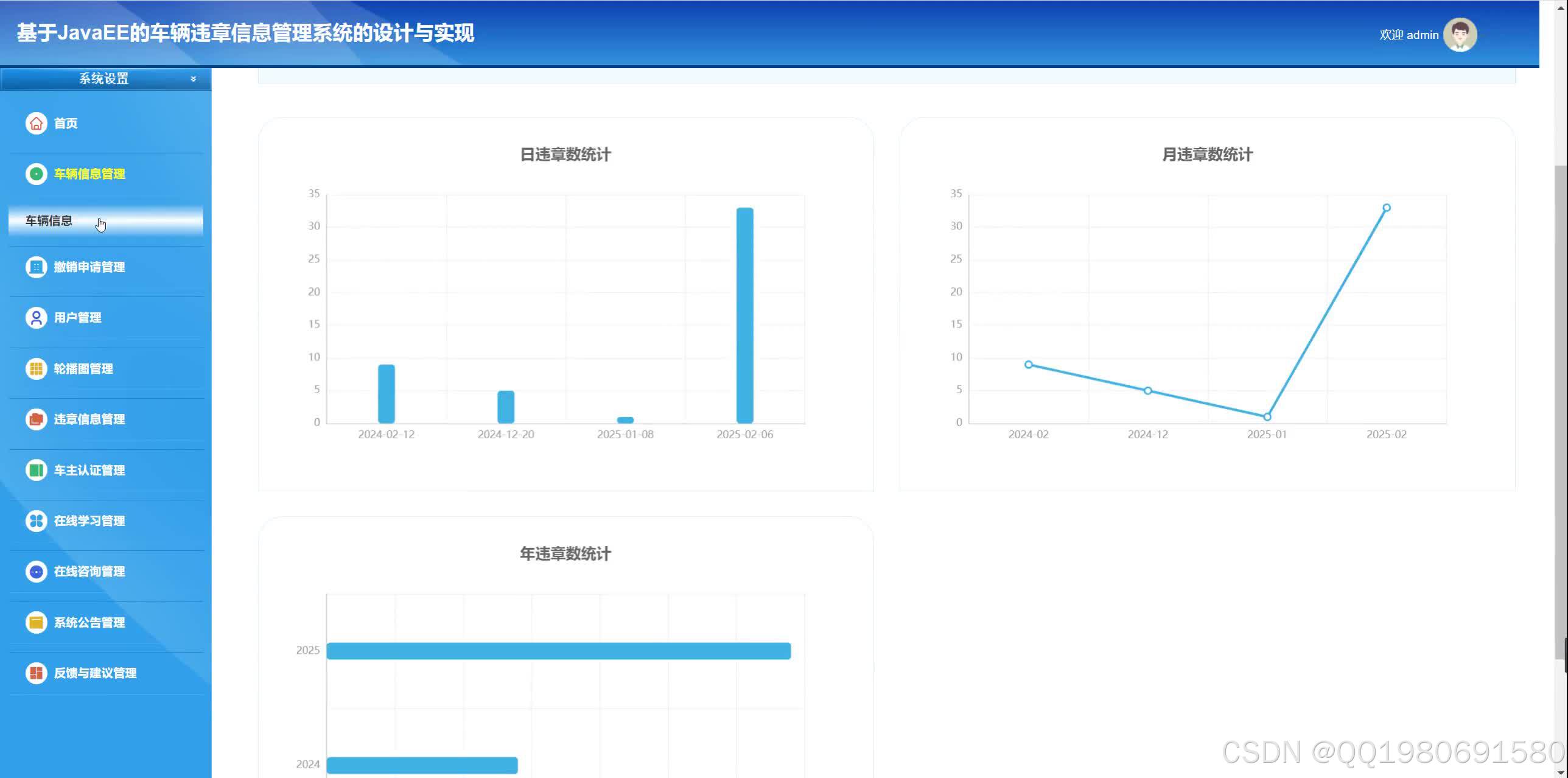Image resolution: width=1568 pixels, height=778 pixels.
Task: Click the 用户管理 person icon
Action: 36,318
